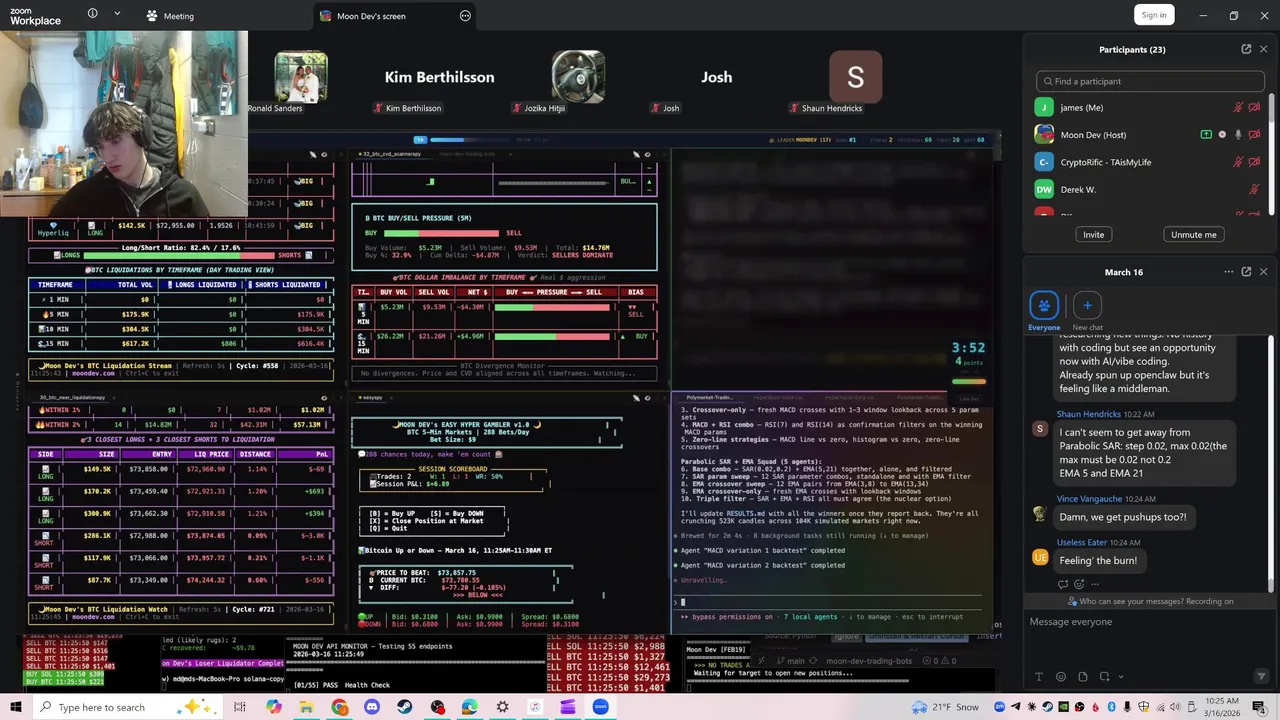The image size is (1280, 720).
Task: Click CryptoRific's camera-off icon
Action: click(1254, 162)
